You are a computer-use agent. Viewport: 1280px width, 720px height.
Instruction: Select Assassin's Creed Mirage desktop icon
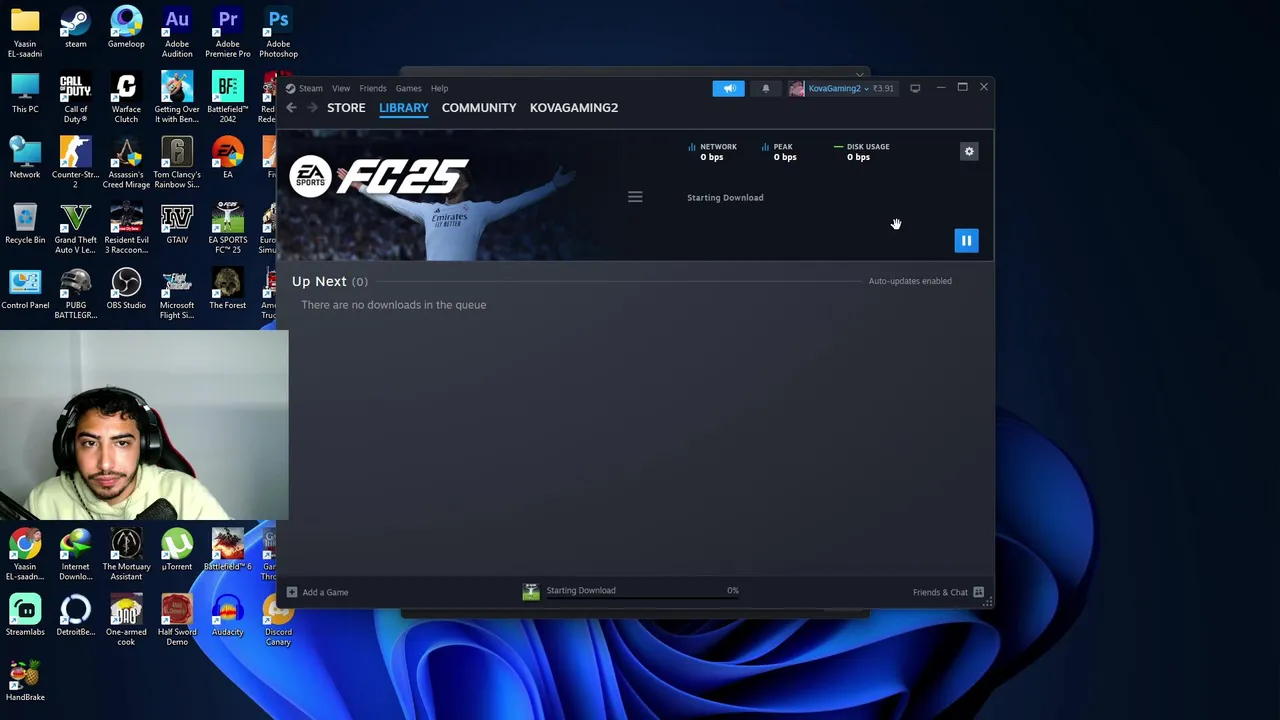[x=126, y=163]
